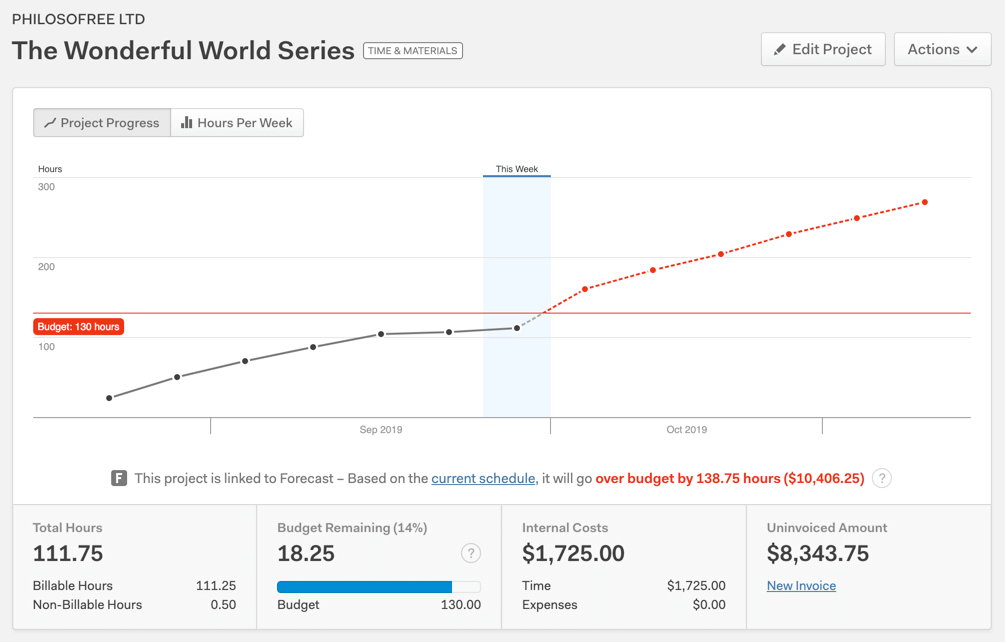Click the help icon in Budget Remaining

471,553
